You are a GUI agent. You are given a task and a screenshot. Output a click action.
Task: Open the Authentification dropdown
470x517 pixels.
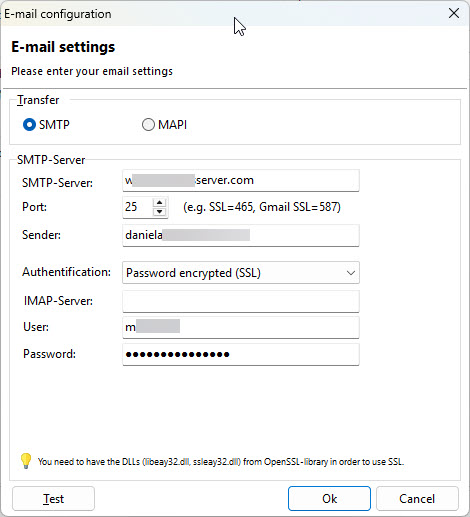coord(241,273)
